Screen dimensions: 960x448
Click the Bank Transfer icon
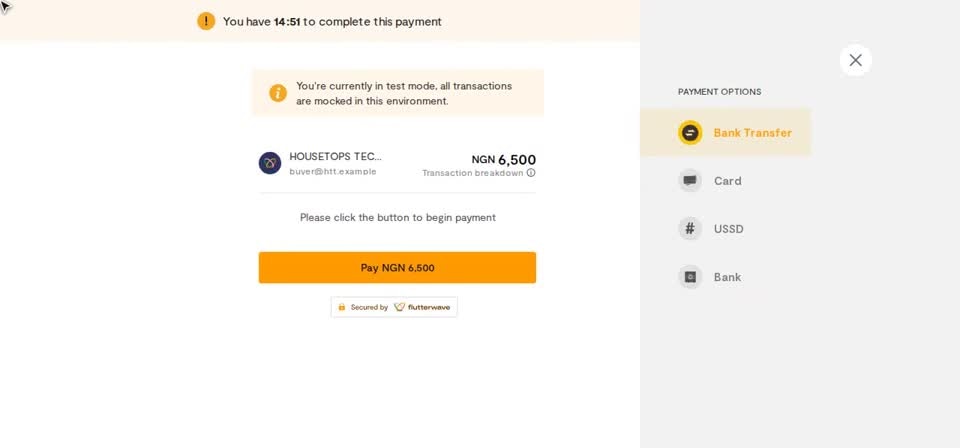[x=690, y=133]
